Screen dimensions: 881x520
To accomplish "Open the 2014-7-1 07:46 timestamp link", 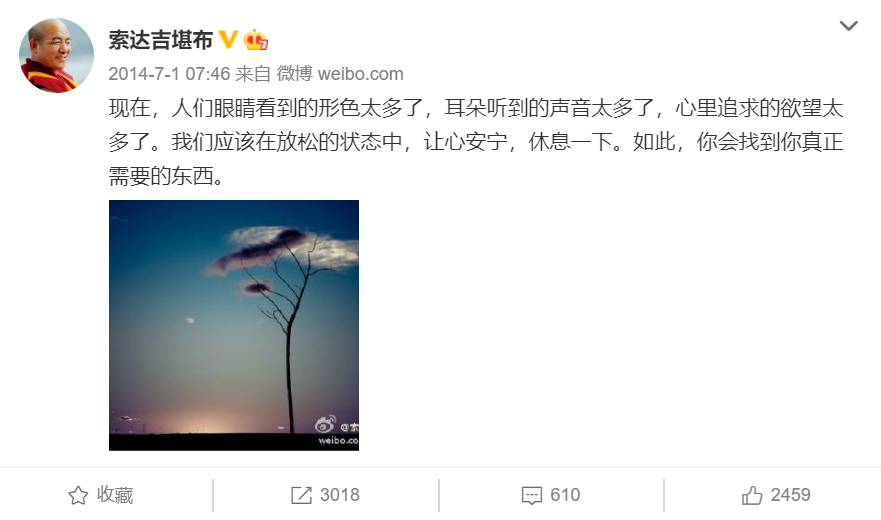I will [x=169, y=74].
